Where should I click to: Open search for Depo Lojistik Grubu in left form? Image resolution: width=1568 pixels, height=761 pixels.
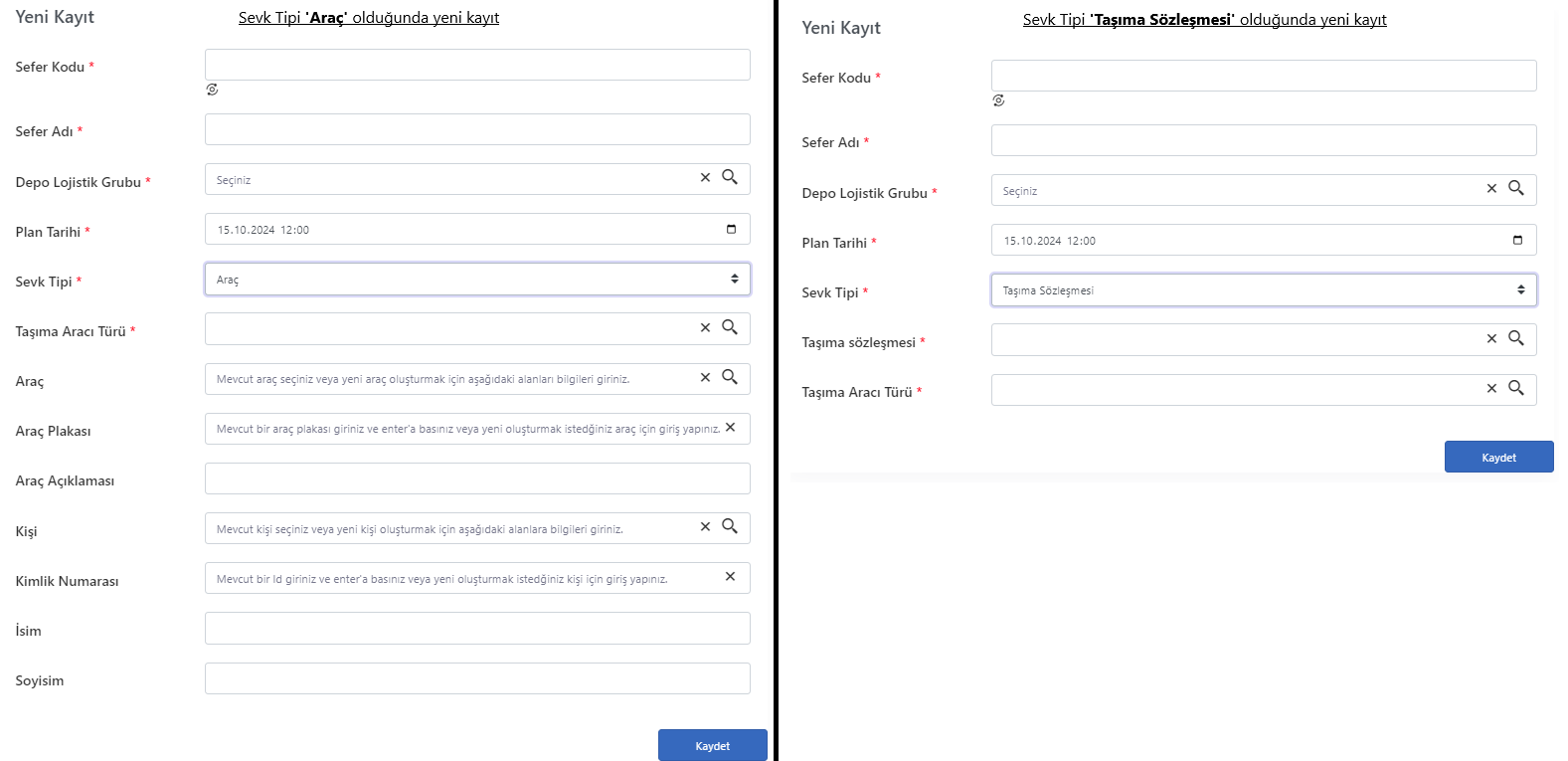coord(730,177)
